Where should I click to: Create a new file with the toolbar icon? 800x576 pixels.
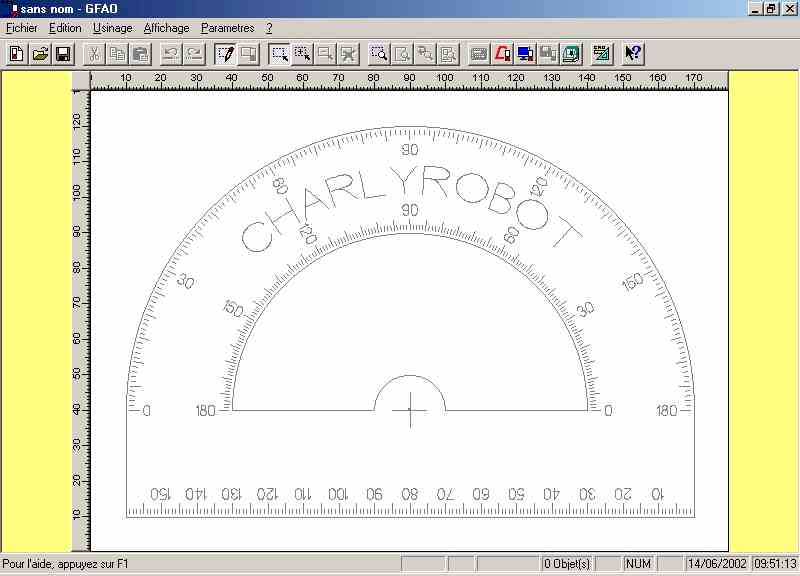[16, 54]
